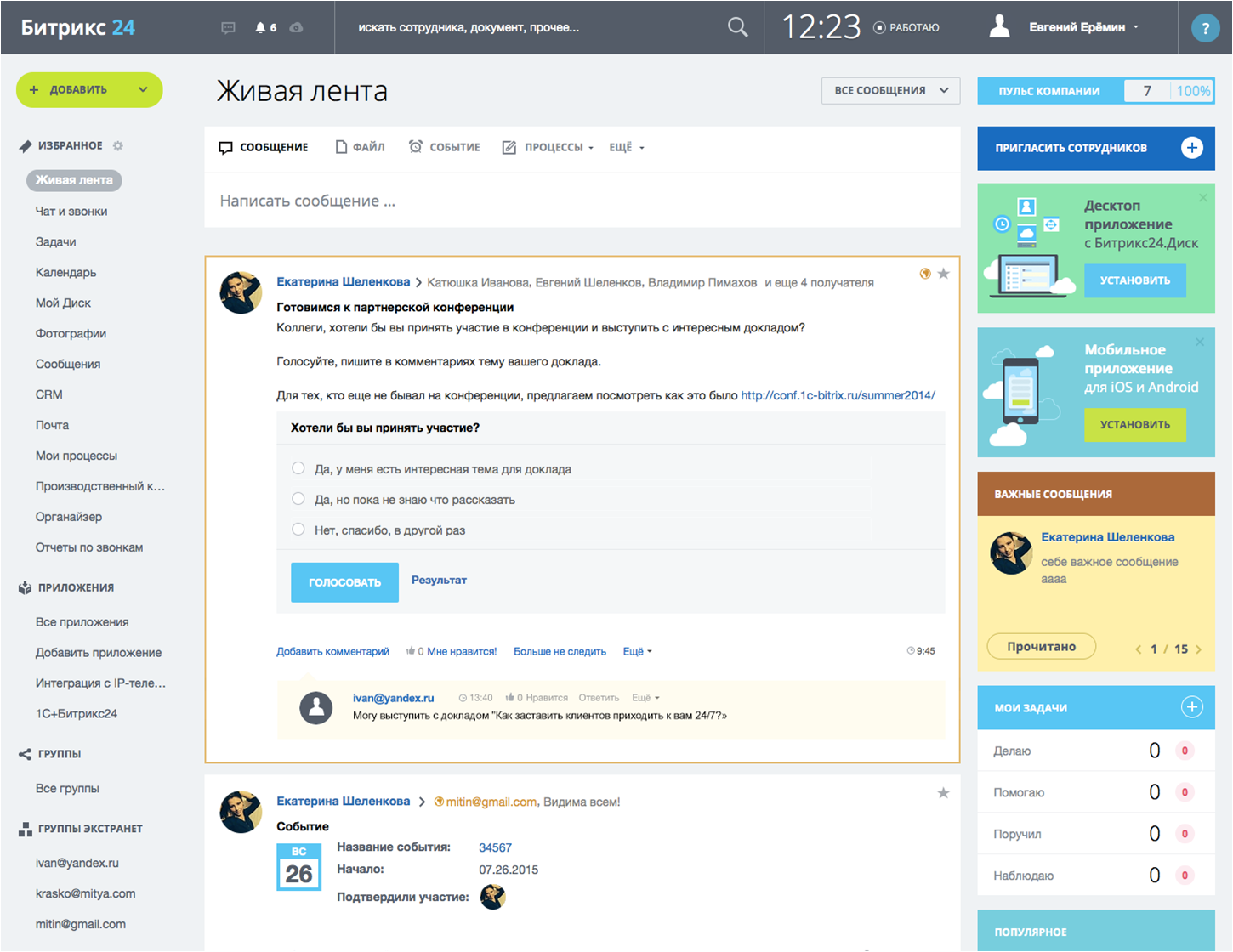The width and height of the screenshot is (1233, 952).
Task: Click Больше не следить link
Action: [560, 651]
